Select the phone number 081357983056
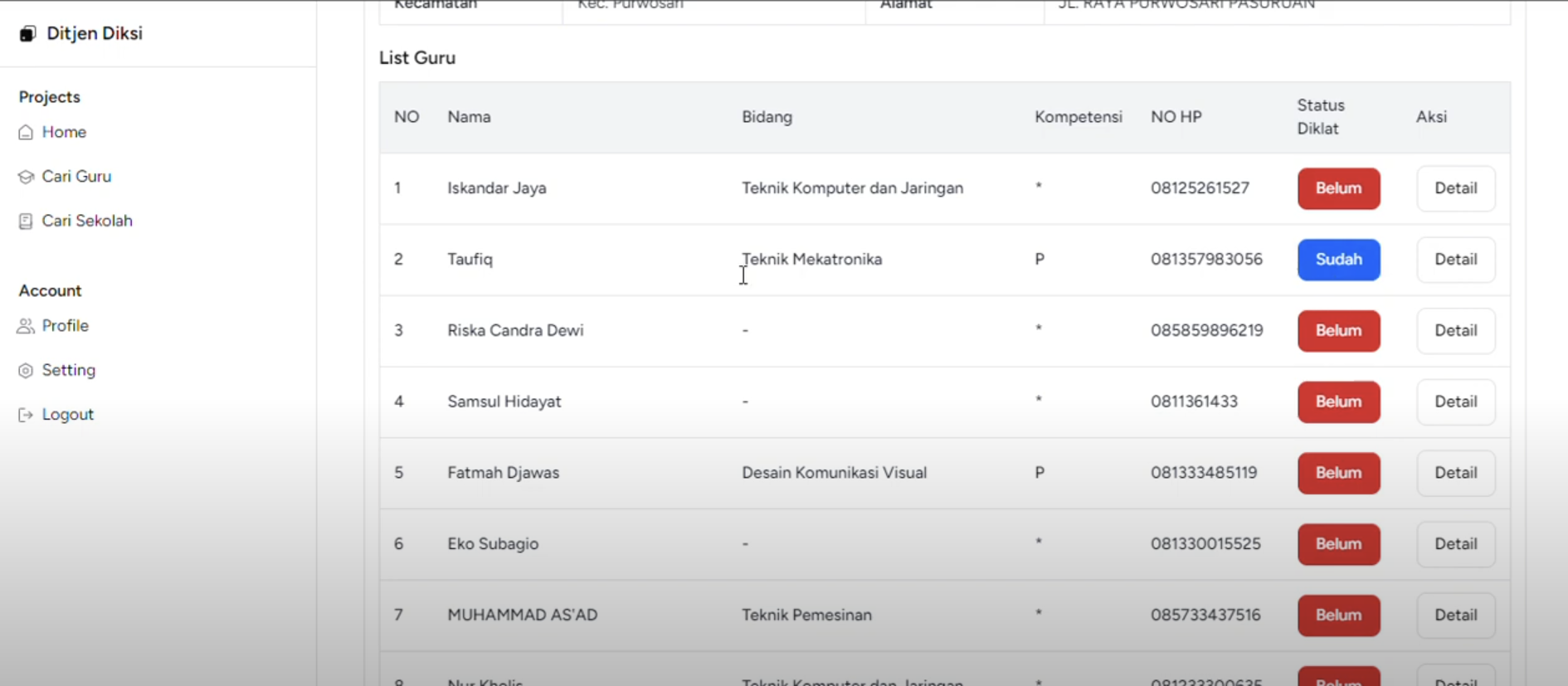The image size is (1568, 686). coord(1206,260)
